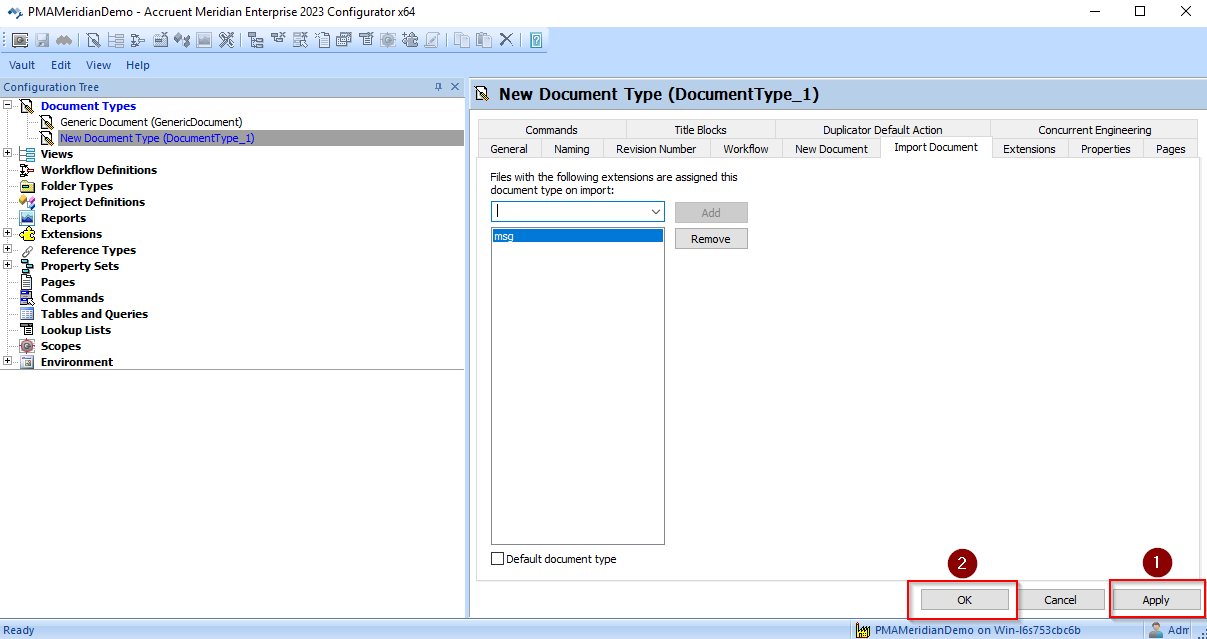Click the OK button
Viewport: 1207px width, 639px height.
pyautogui.click(x=964, y=600)
